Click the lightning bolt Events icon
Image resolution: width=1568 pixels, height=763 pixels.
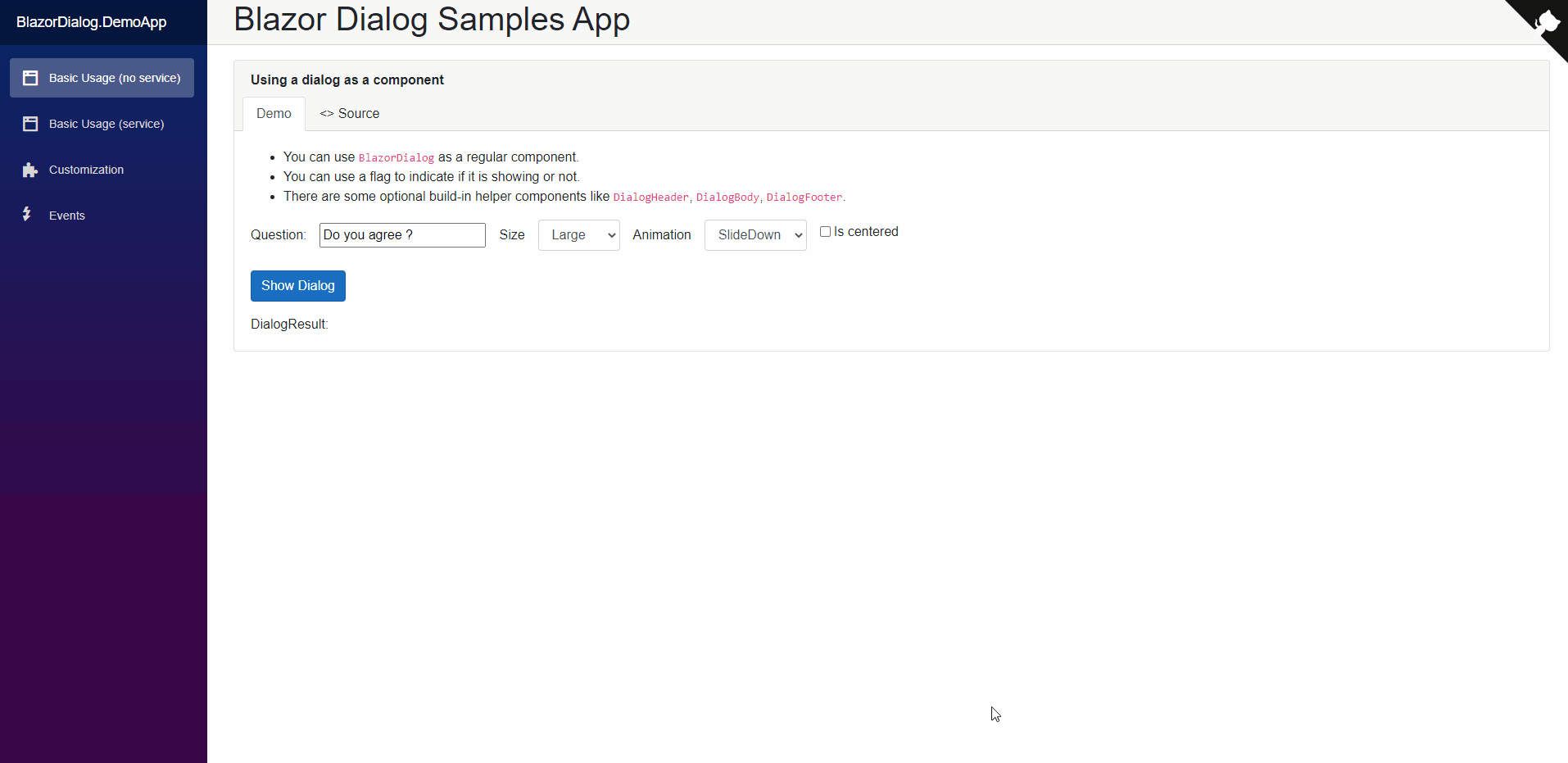click(x=27, y=214)
